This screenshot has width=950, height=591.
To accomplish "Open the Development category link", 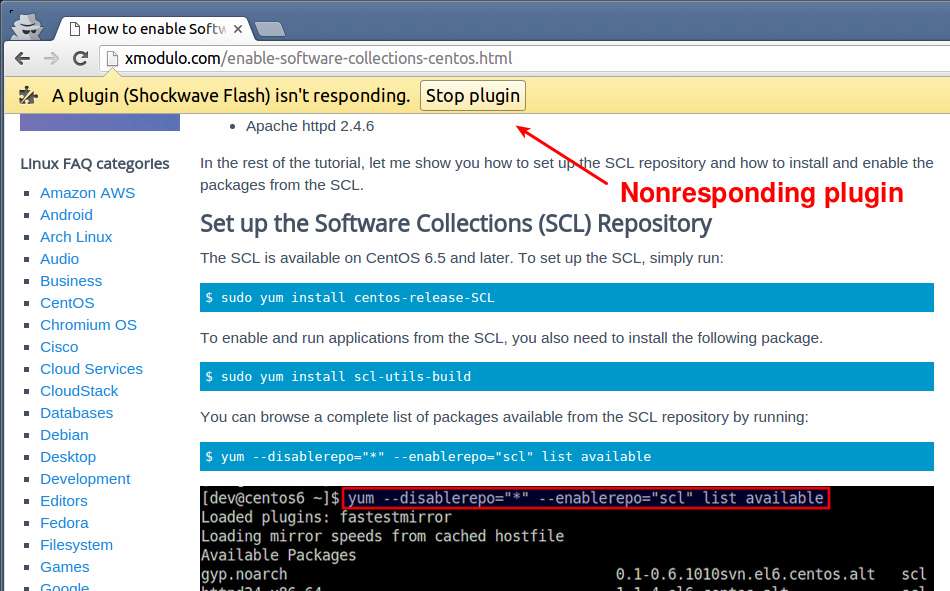I will [85, 479].
